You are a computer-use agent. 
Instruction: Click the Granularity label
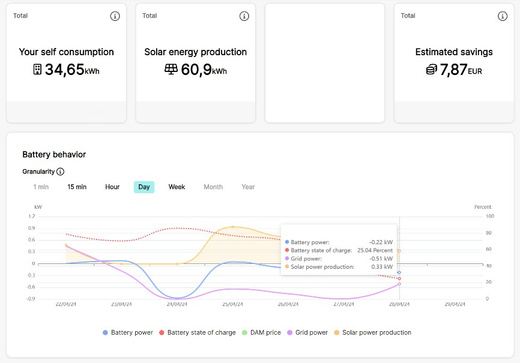point(38,172)
